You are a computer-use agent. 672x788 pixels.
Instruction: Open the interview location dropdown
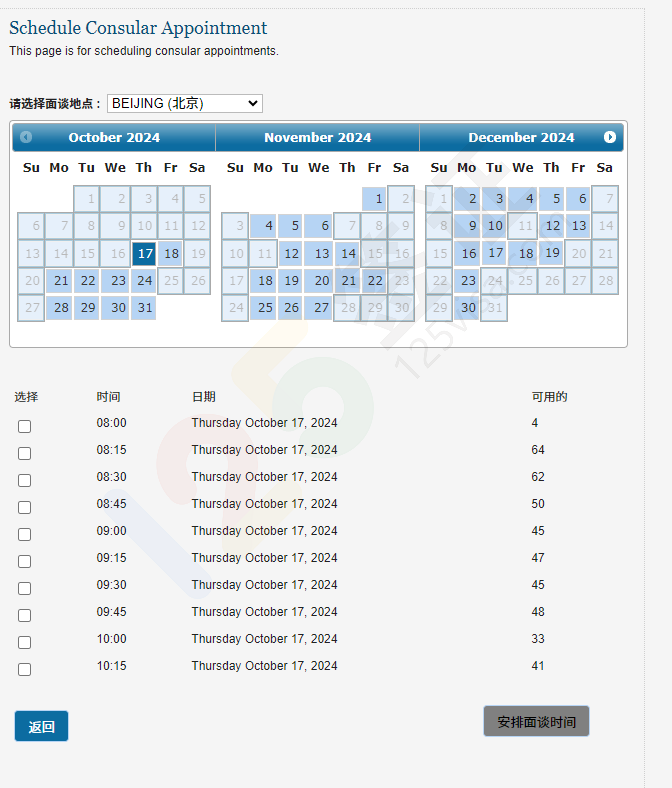pyautogui.click(x=184, y=103)
